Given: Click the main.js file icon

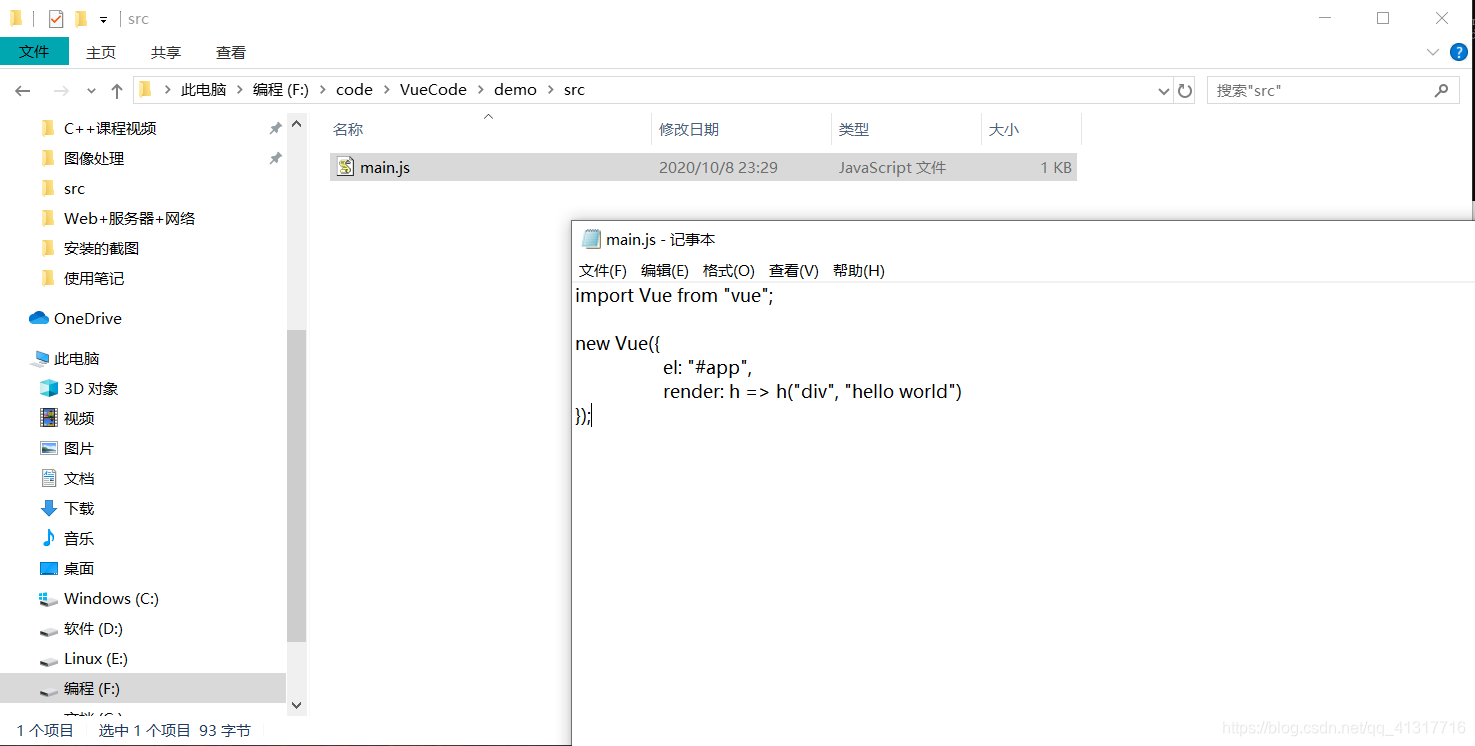Looking at the screenshot, I should click(x=345, y=167).
